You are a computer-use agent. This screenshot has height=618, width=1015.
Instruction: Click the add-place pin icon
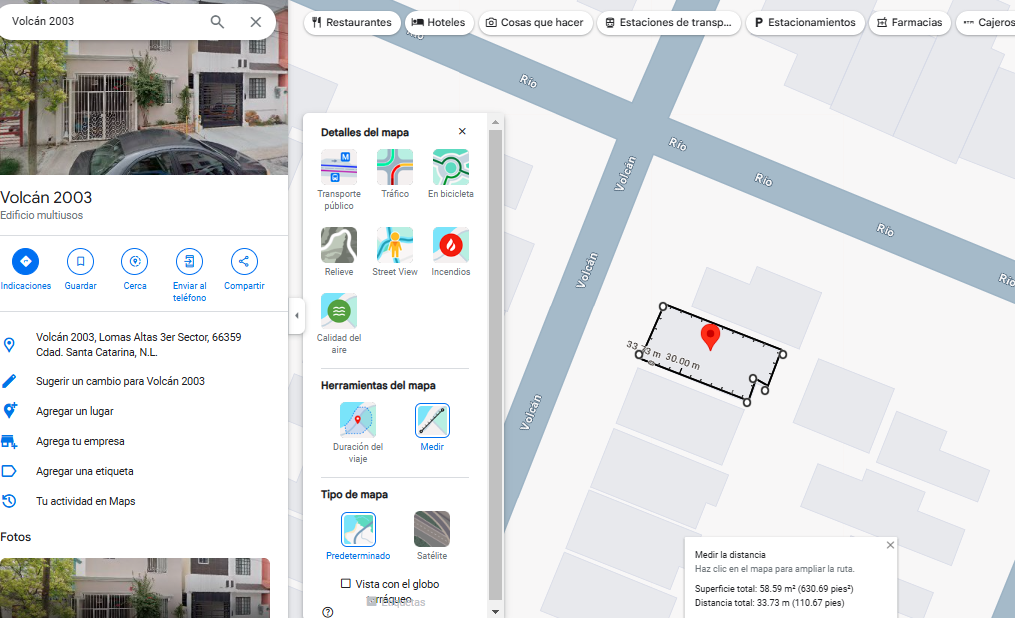9,411
